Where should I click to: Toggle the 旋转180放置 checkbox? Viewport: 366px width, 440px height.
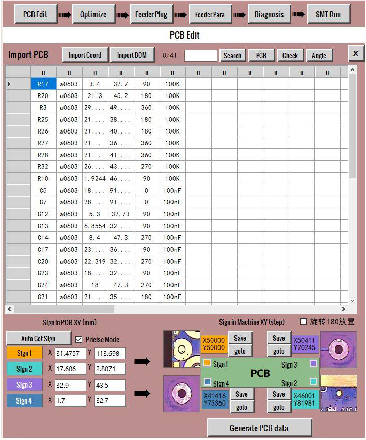click(303, 322)
